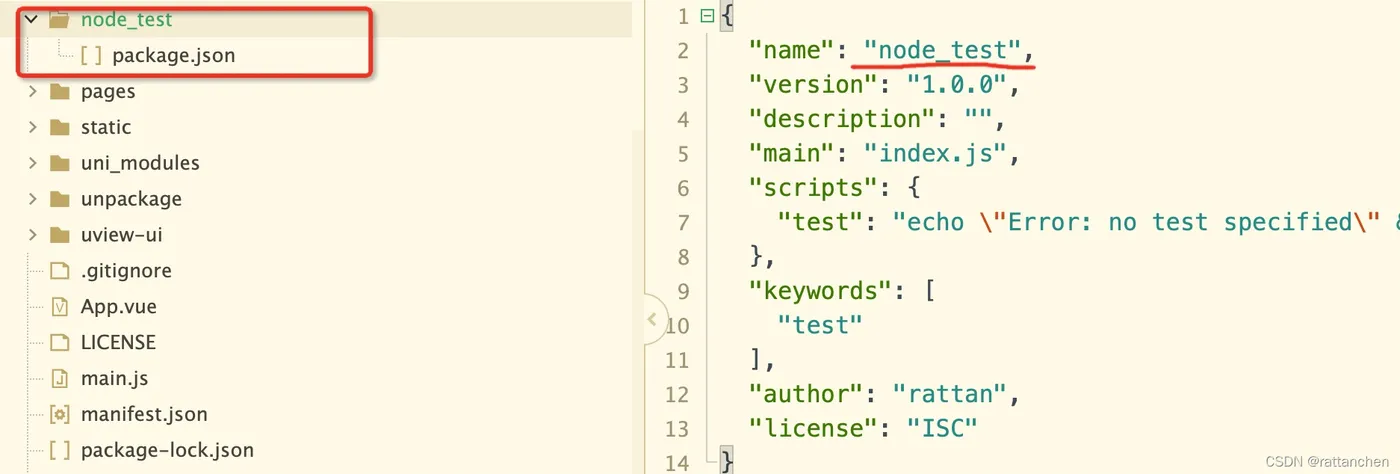Collapse code block fold marker on line 1
The height and width of the screenshot is (474, 1400).
tap(708, 16)
